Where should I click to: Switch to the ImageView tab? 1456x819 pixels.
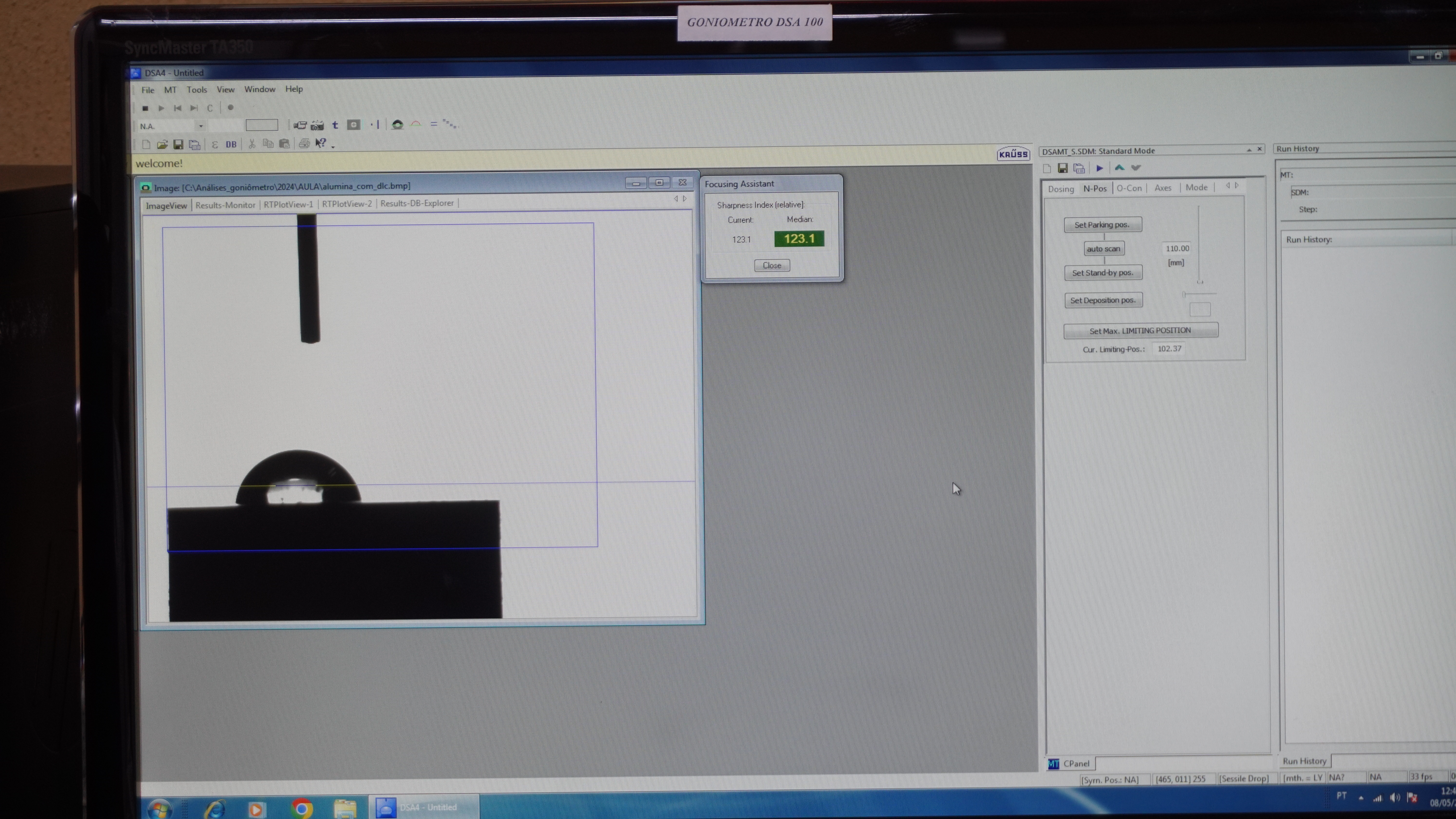point(166,205)
